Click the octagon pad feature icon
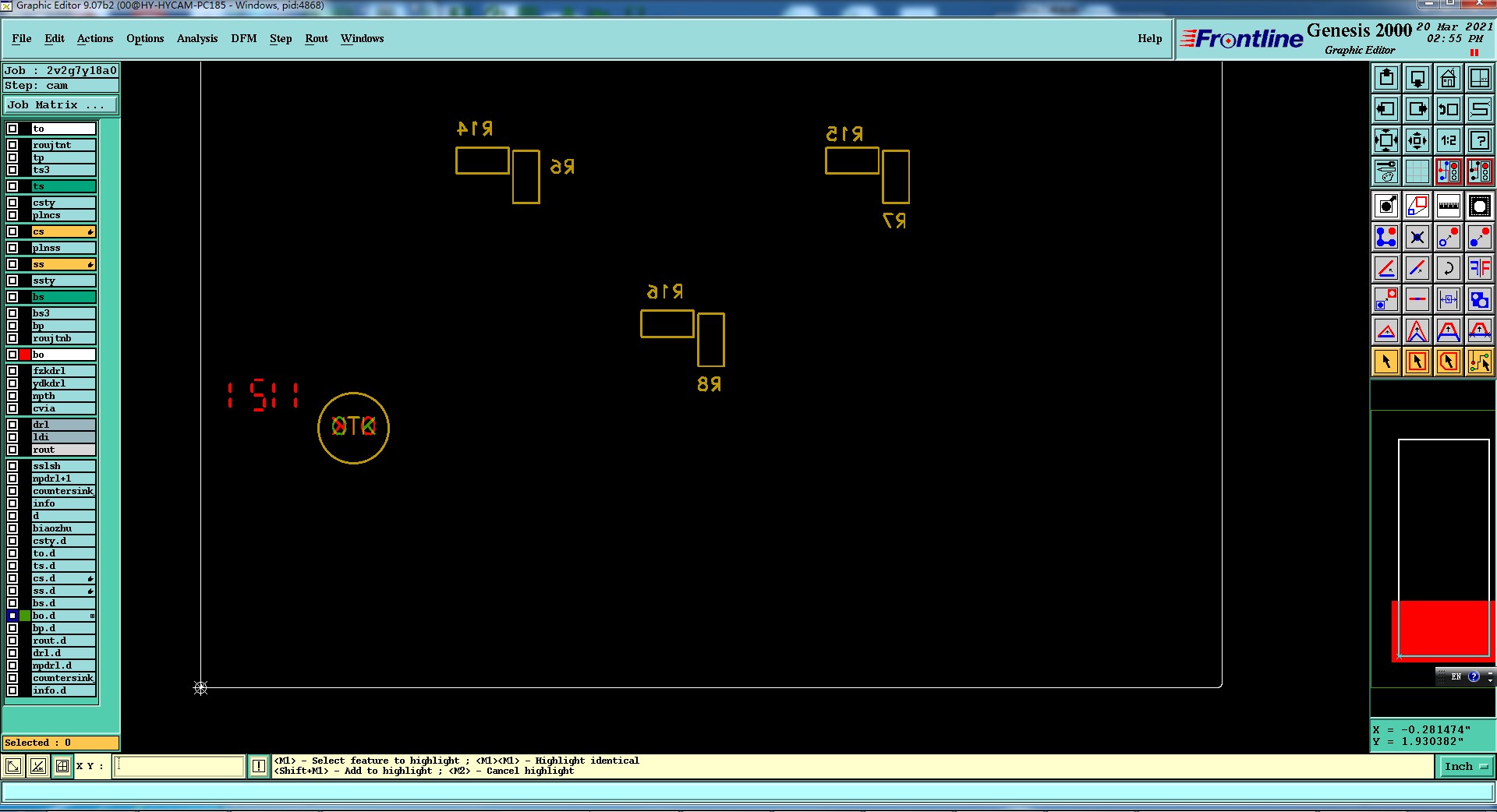1497x812 pixels. tap(1480, 207)
